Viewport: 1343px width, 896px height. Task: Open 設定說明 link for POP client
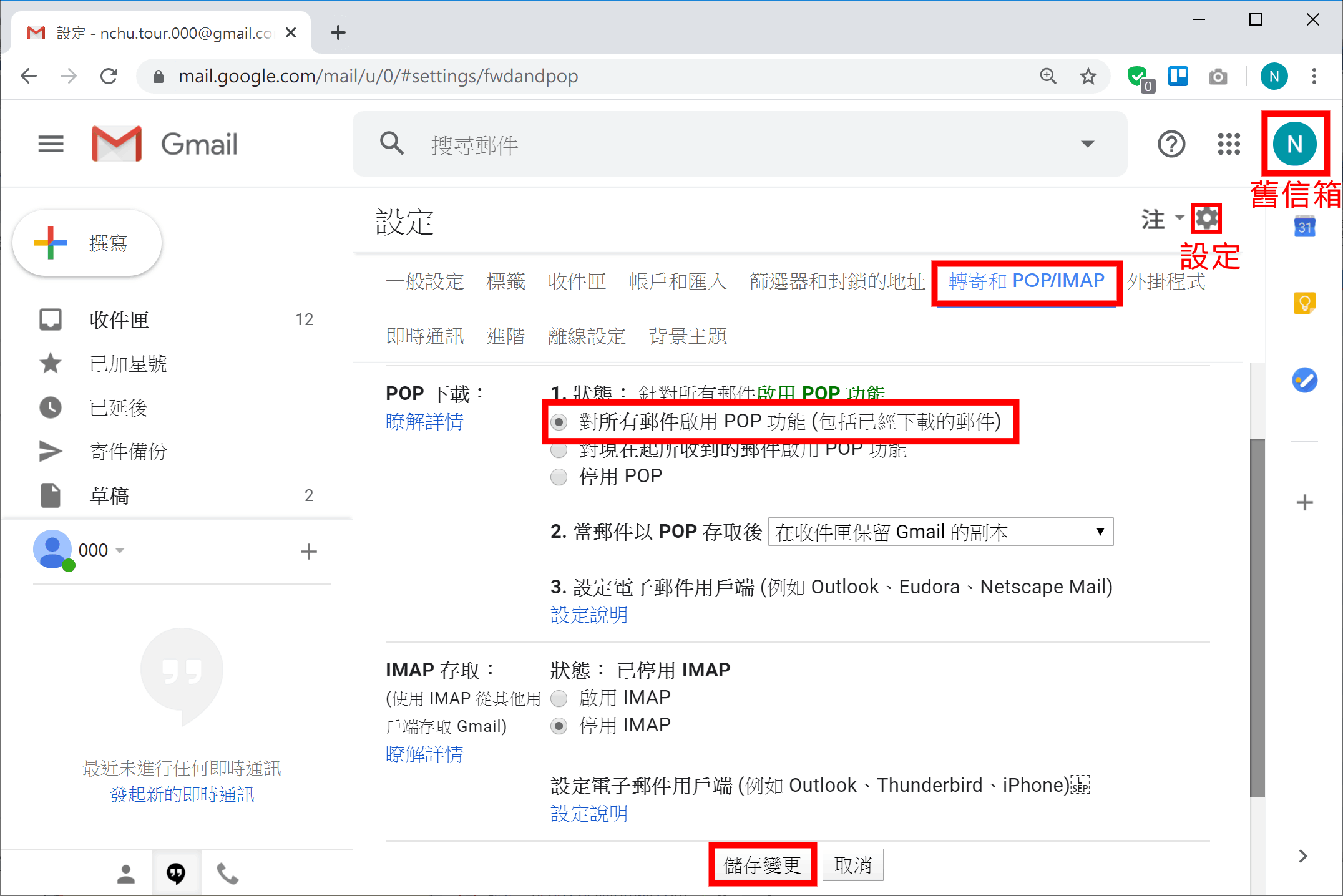pos(588,615)
